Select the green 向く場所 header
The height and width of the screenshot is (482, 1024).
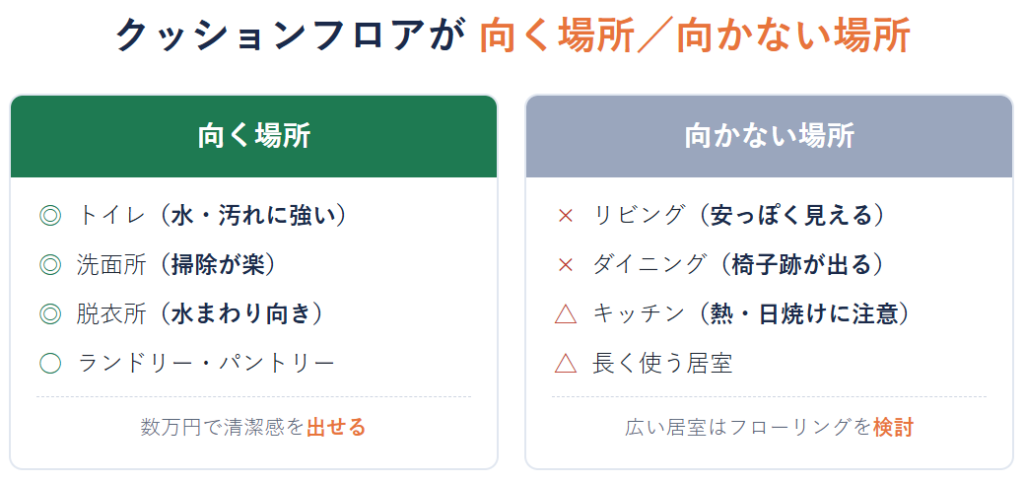(253, 137)
